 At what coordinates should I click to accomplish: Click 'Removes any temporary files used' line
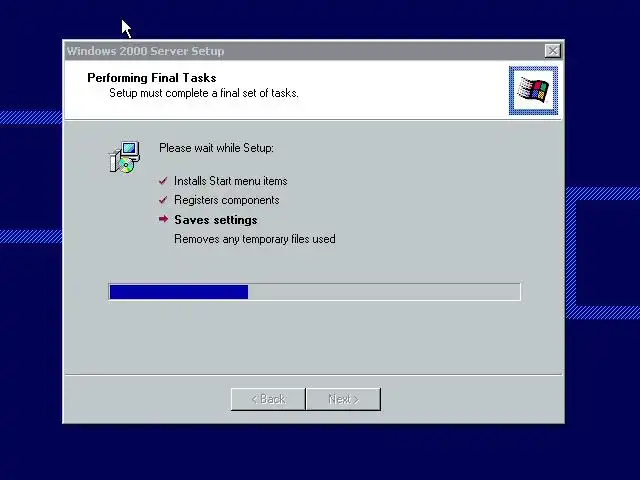(x=255, y=239)
